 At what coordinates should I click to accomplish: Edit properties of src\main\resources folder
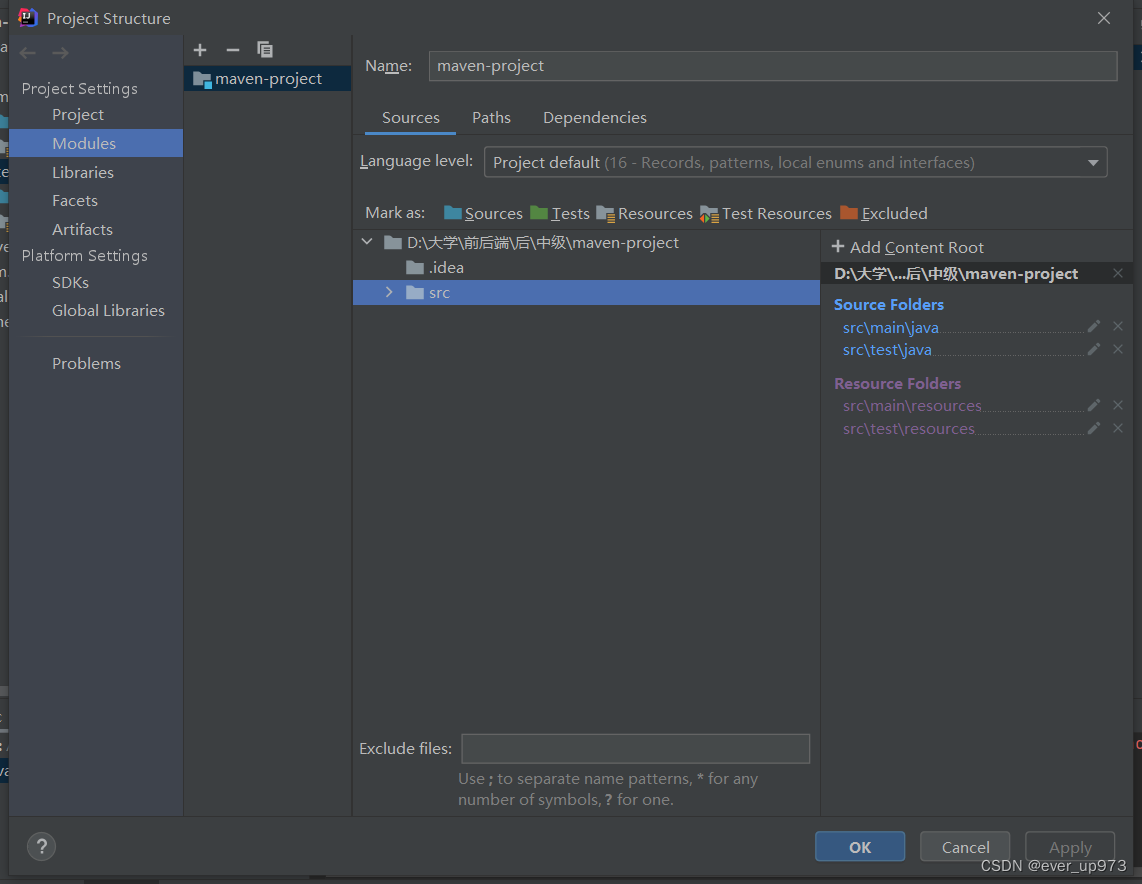1093,406
